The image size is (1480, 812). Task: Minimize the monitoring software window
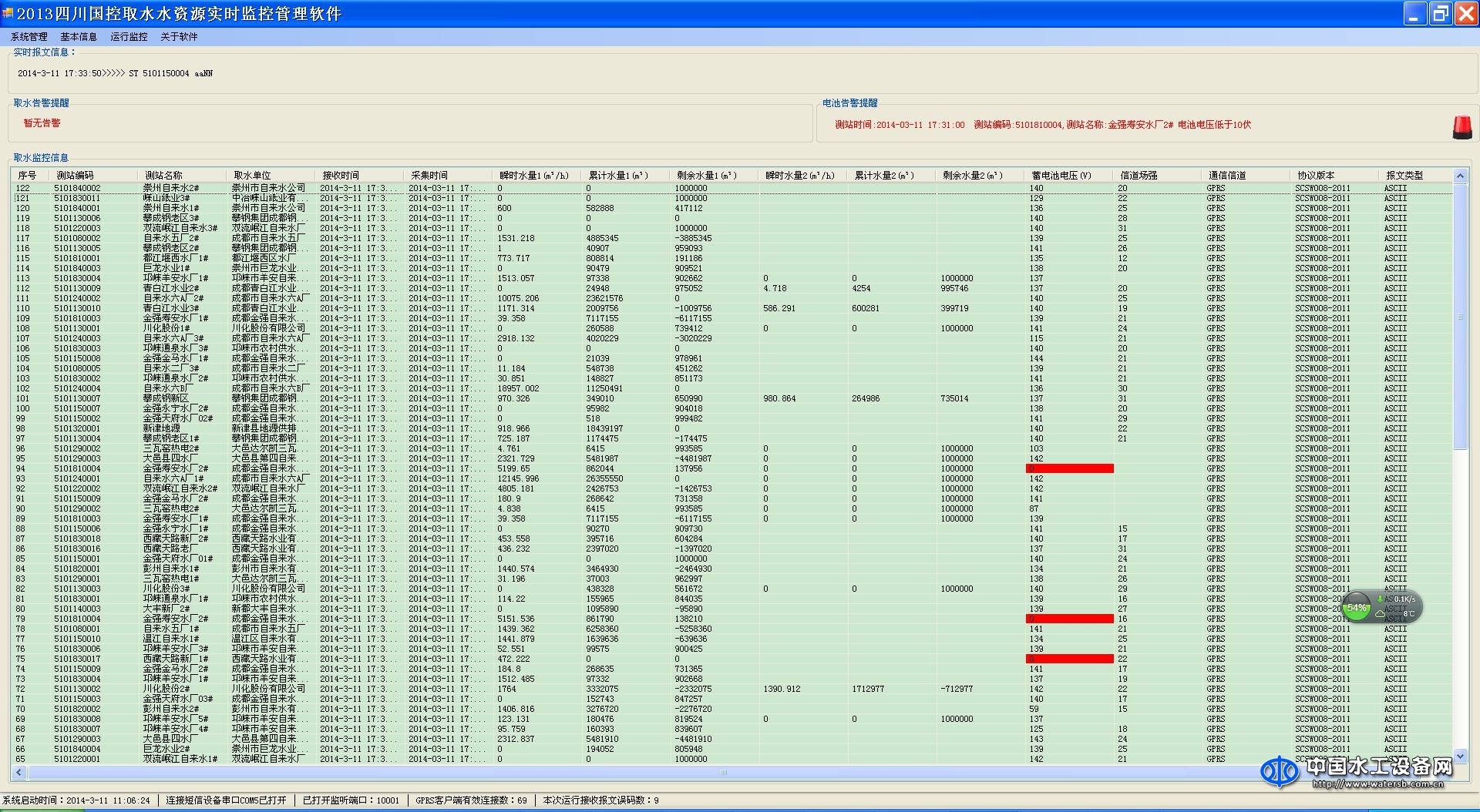(x=1414, y=14)
